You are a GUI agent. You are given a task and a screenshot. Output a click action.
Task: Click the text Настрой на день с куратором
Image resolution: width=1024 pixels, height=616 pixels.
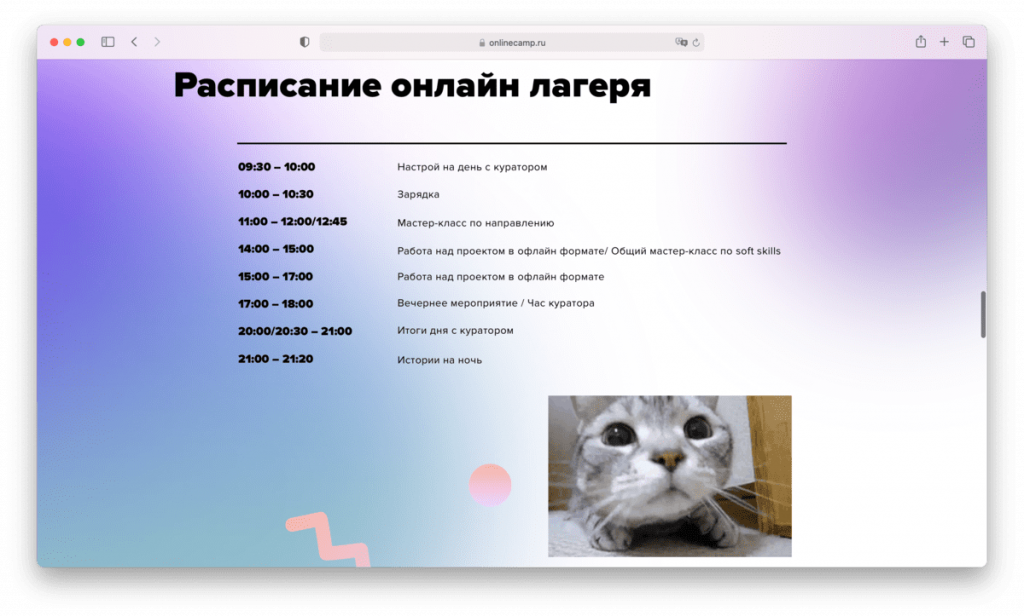(x=472, y=167)
